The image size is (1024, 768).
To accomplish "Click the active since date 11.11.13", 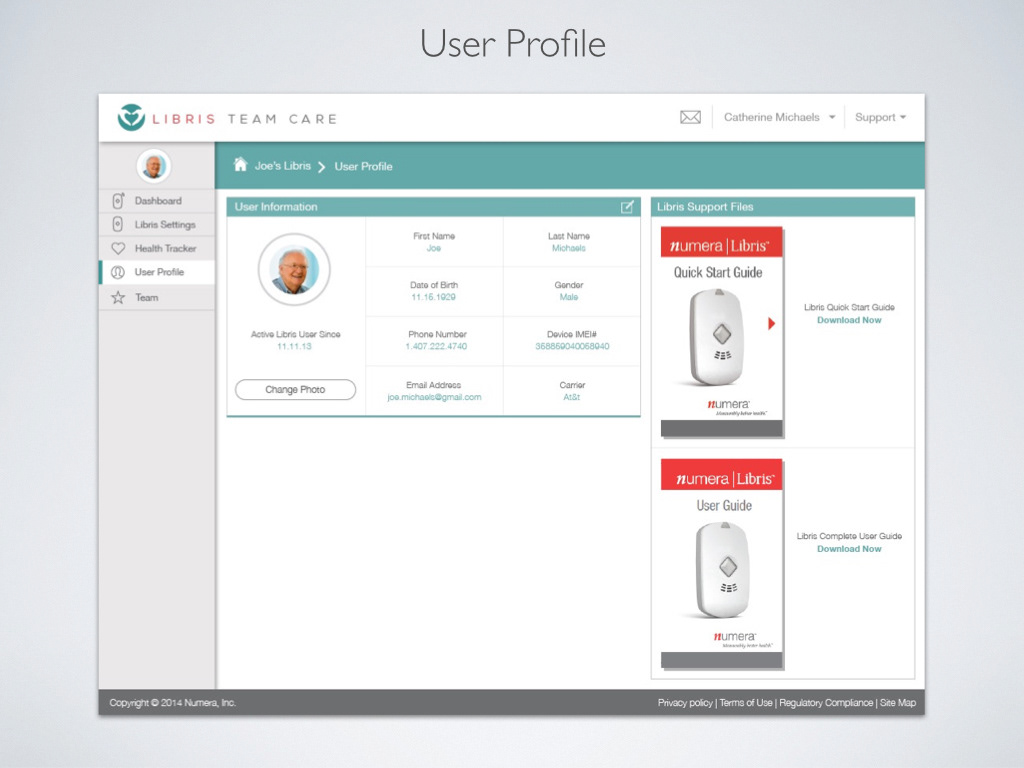I will (x=295, y=346).
